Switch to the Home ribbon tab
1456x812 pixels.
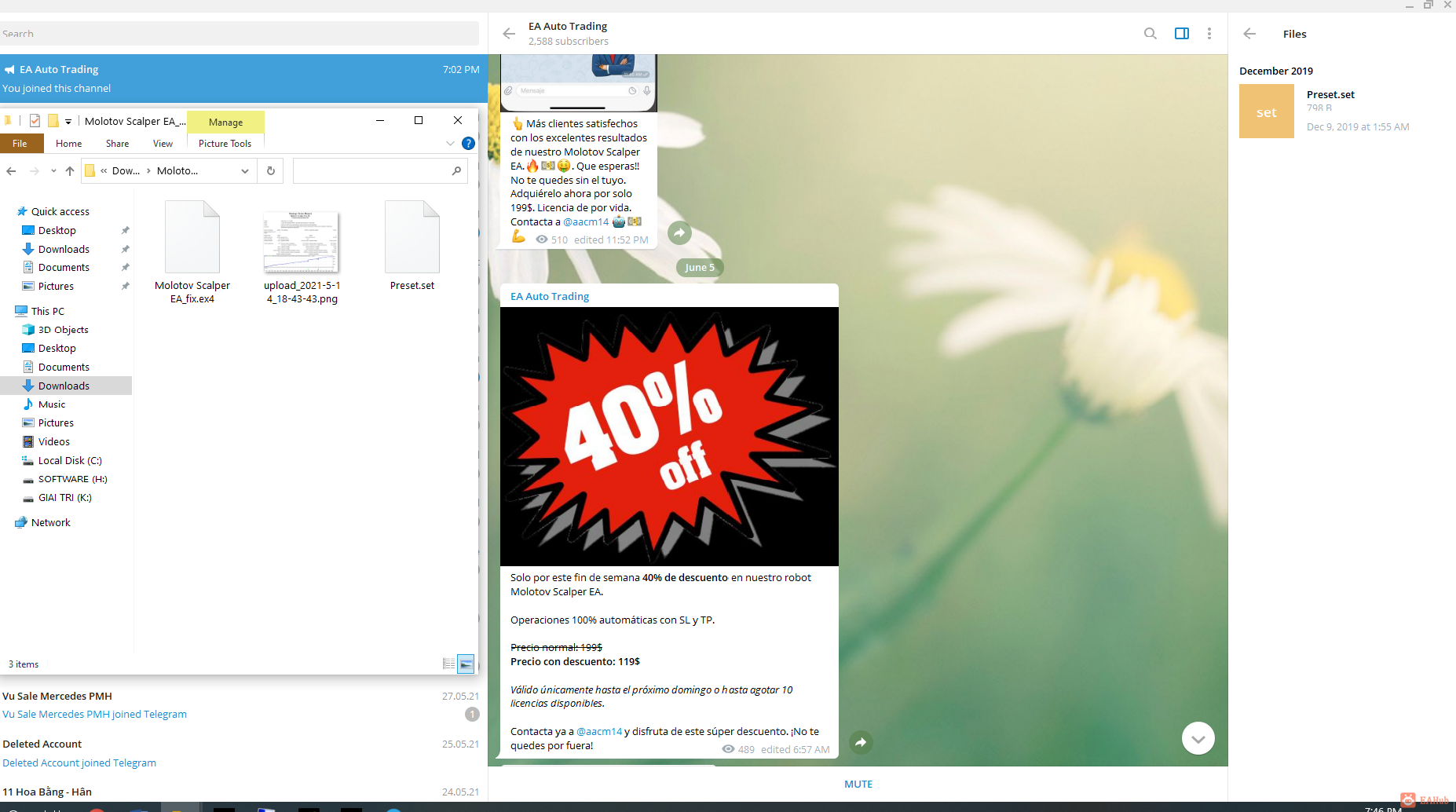[69, 144]
